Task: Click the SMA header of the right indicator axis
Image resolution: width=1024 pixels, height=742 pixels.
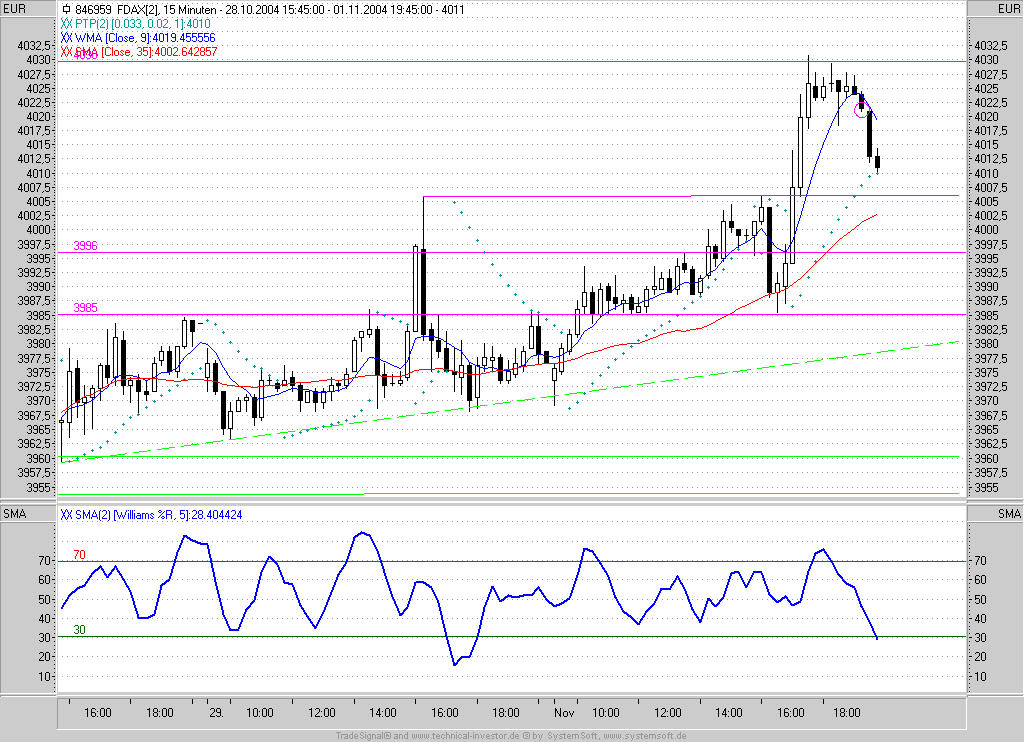Action: 1009,514
